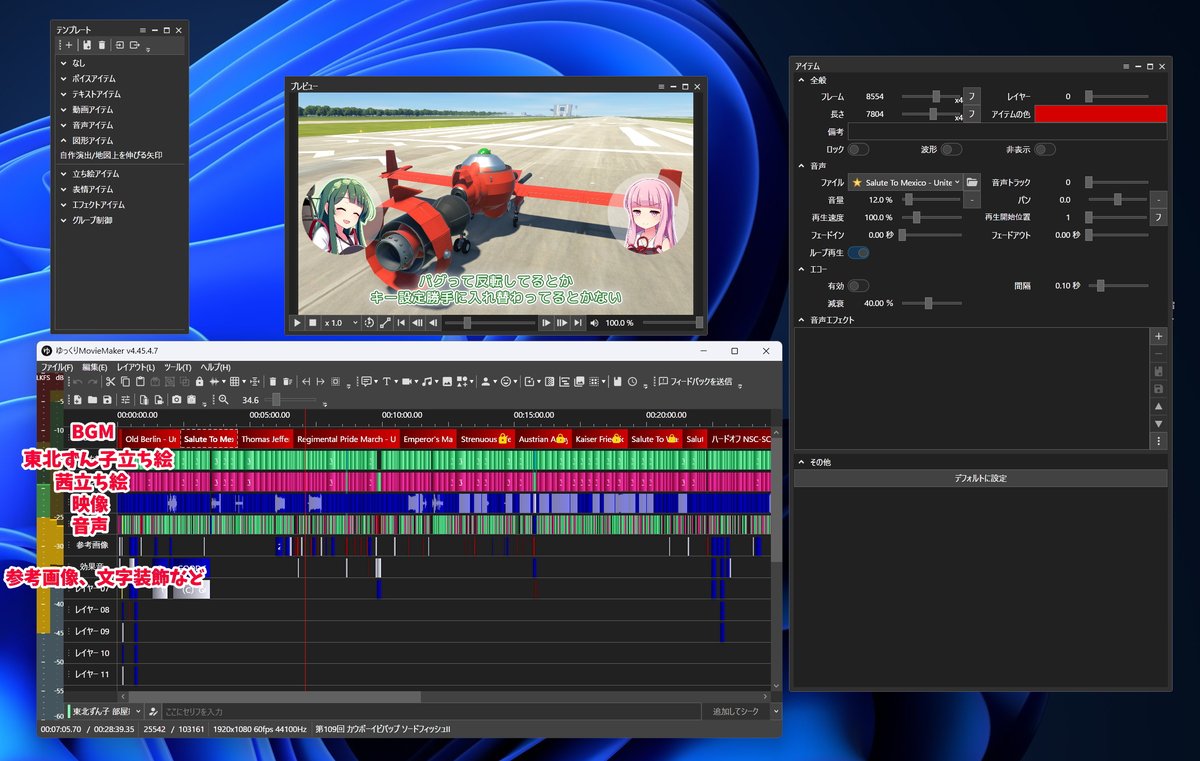This screenshot has width=1200, height=761.
Task: Click the character portrait person icon in toolbar
Action: pyautogui.click(x=485, y=382)
